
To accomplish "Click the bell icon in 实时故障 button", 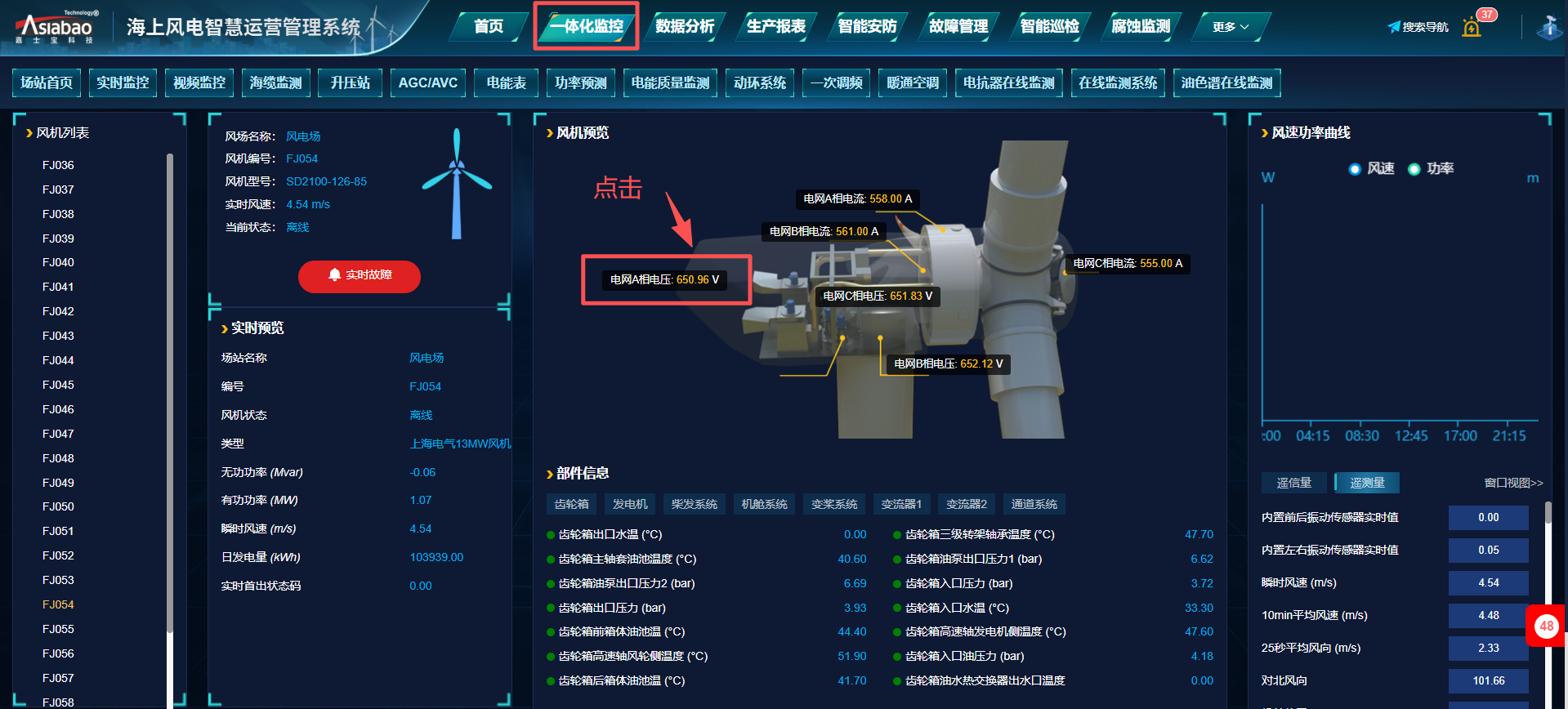I will [334, 275].
